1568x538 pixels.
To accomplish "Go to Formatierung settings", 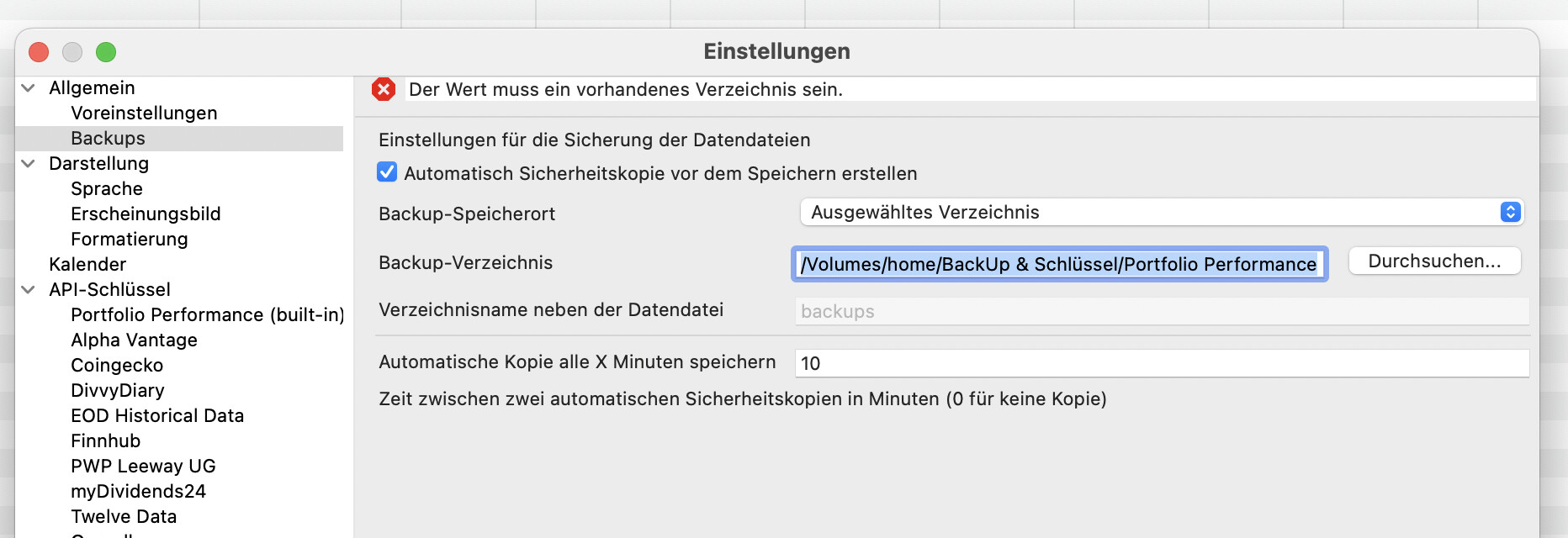I will tap(130, 240).
